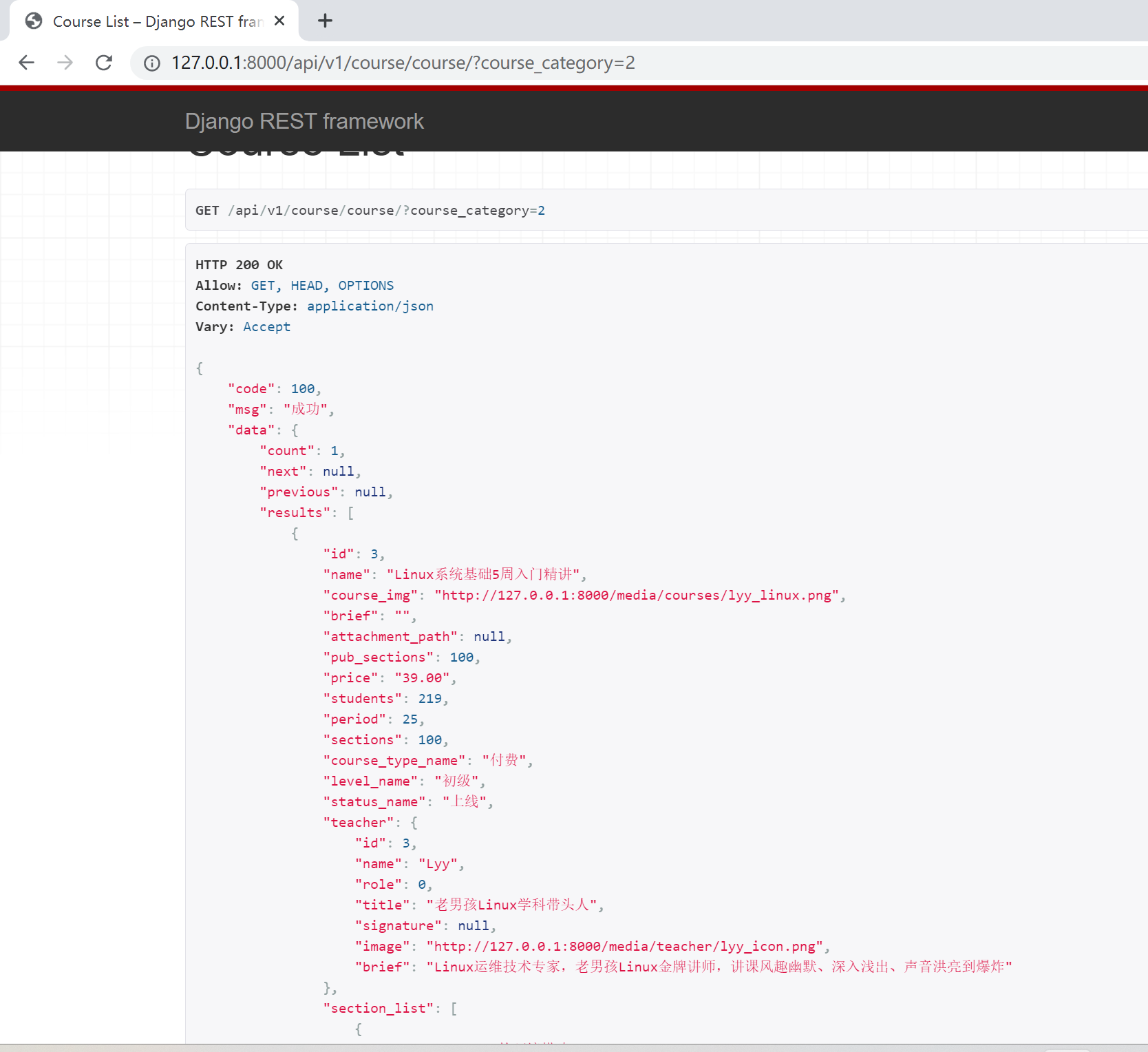Open a new browser tab
1148x1052 pixels.
point(325,21)
